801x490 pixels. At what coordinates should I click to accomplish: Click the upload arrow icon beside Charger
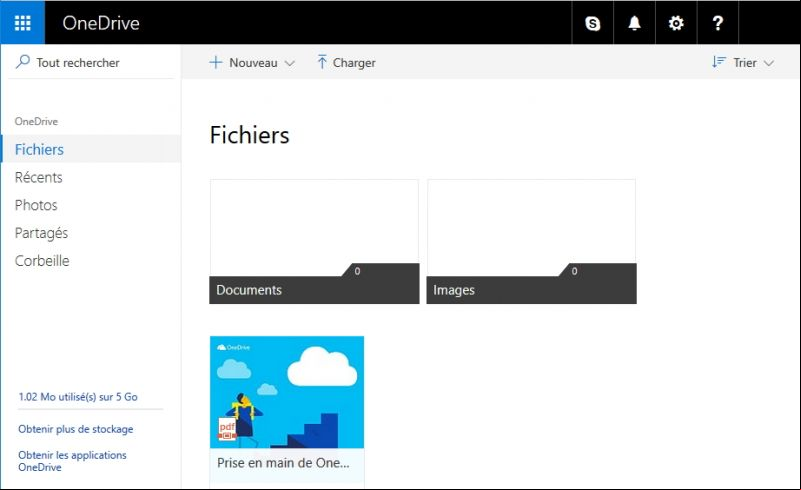(322, 62)
